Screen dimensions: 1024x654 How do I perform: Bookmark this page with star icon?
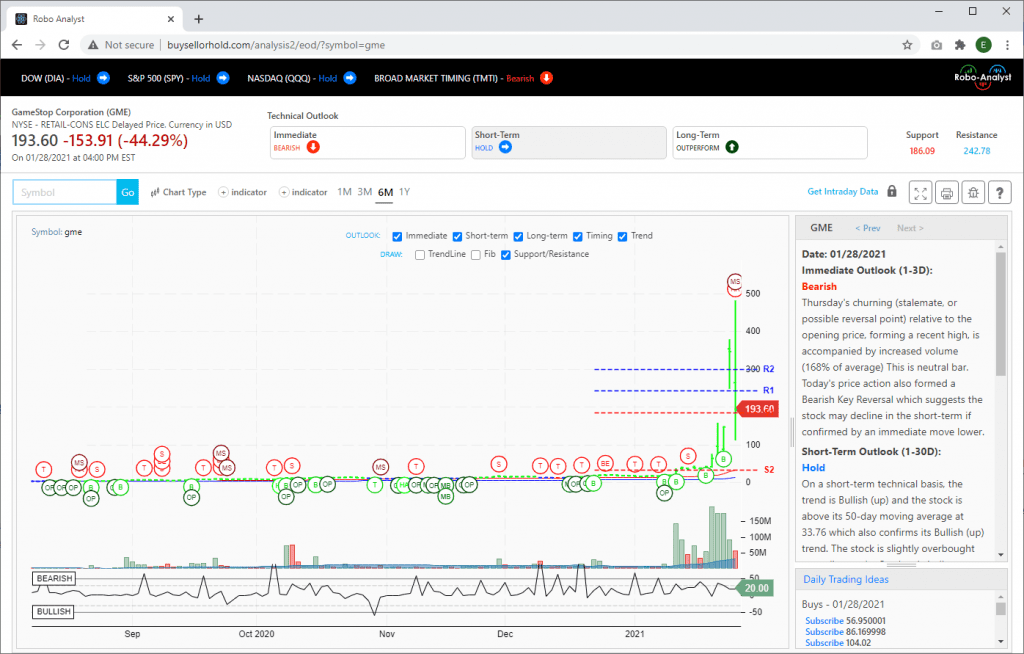click(907, 45)
